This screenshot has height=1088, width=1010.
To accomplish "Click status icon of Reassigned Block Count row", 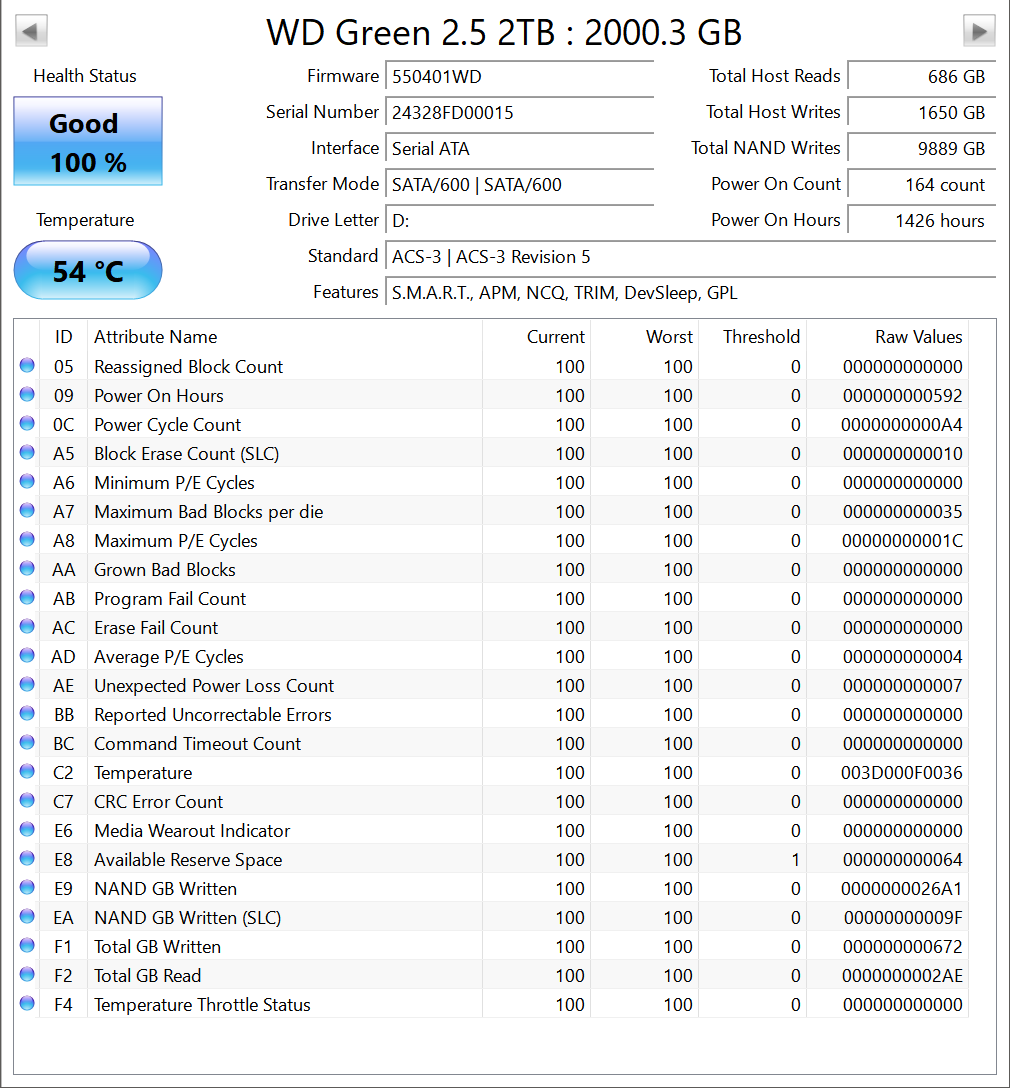I will point(27,365).
